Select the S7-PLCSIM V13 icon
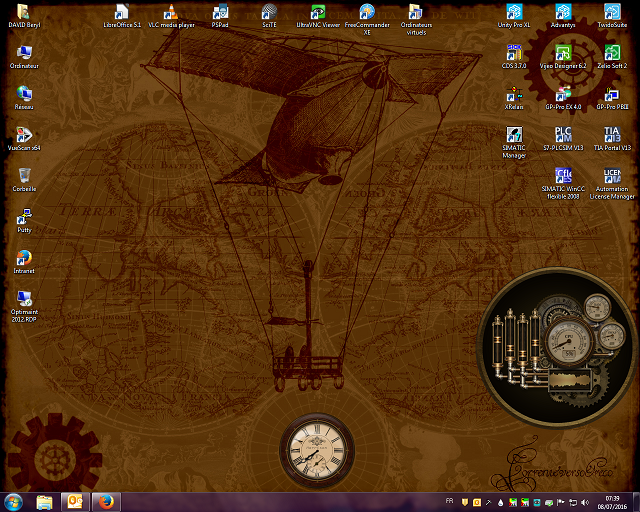 tap(563, 135)
